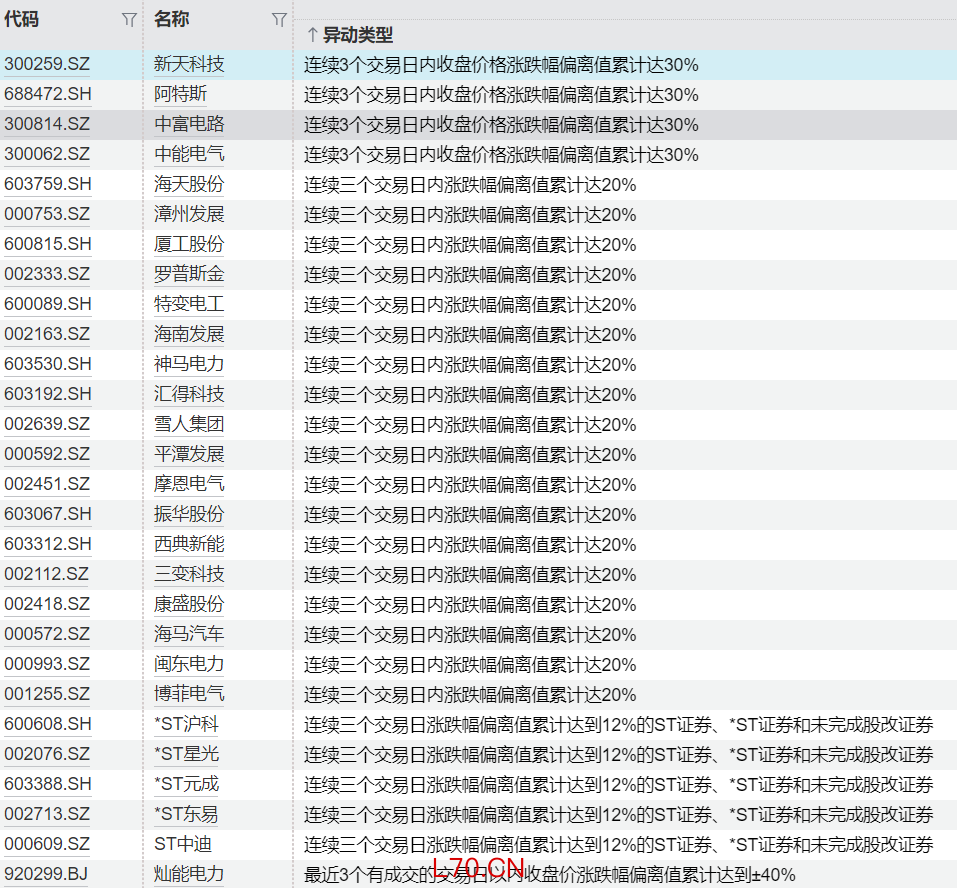Screen dimensions: 957x888
Task: Select the *ST沪科 name cell
Action: 186,725
